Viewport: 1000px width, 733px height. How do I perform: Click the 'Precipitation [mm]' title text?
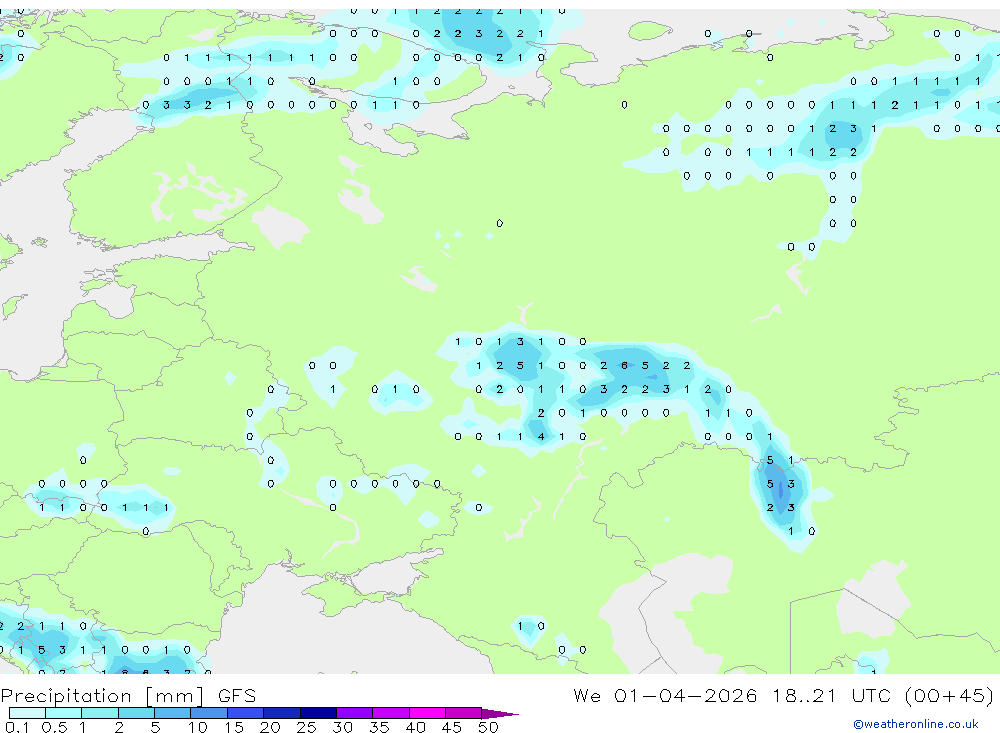pyautogui.click(x=102, y=695)
